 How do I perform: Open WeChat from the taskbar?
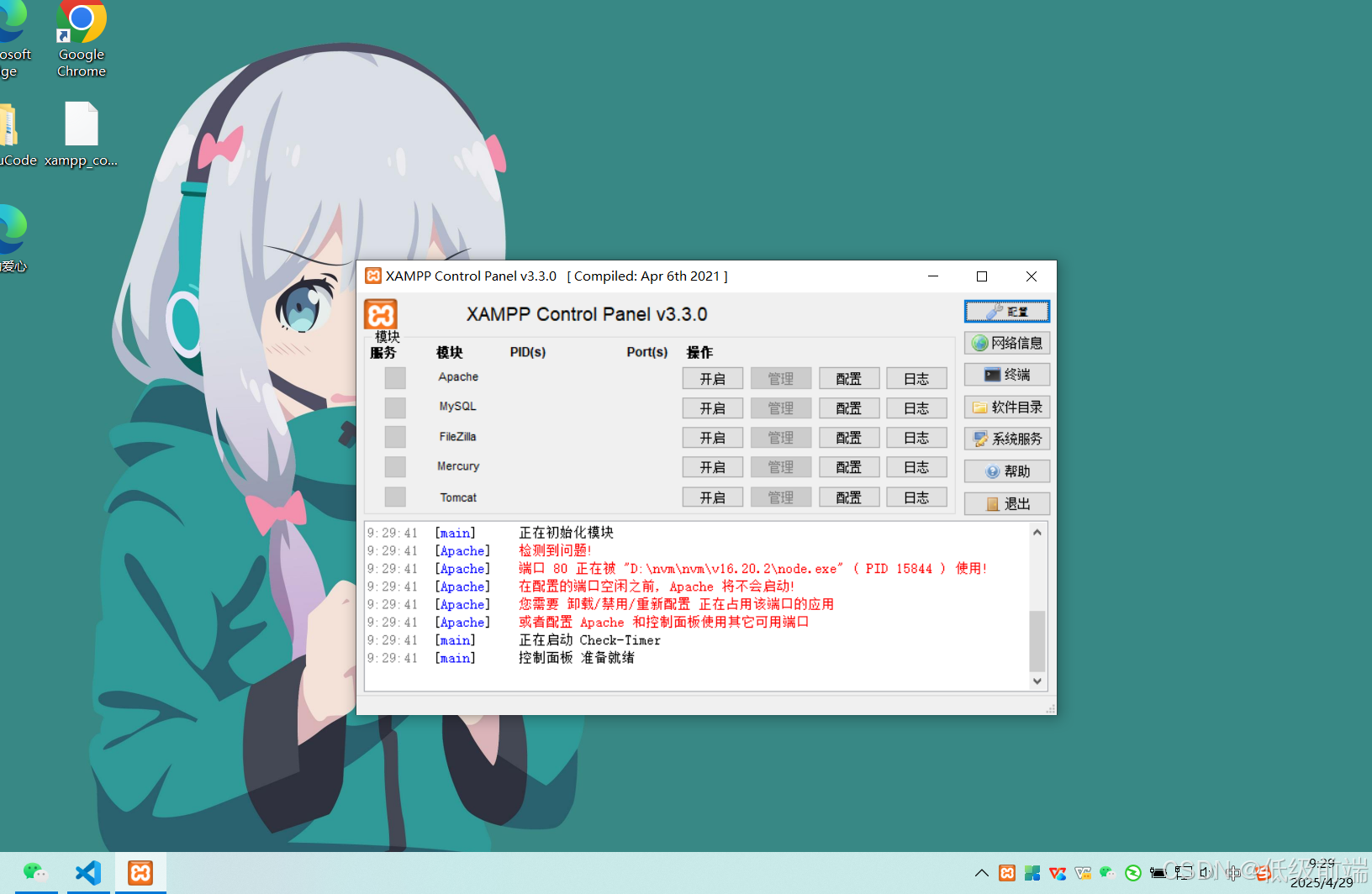pos(34,872)
